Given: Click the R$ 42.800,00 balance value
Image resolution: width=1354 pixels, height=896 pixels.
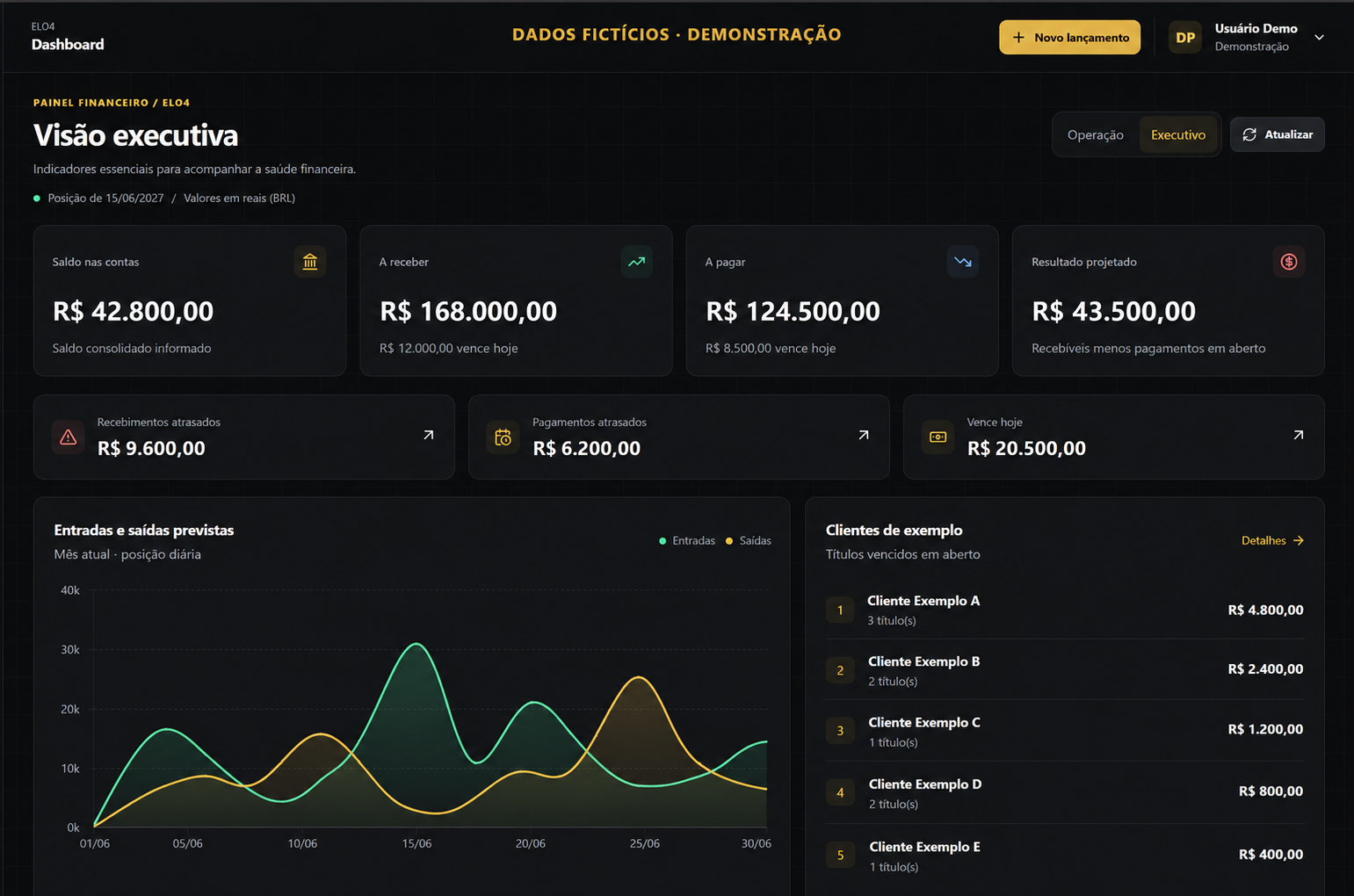Looking at the screenshot, I should [x=133, y=311].
